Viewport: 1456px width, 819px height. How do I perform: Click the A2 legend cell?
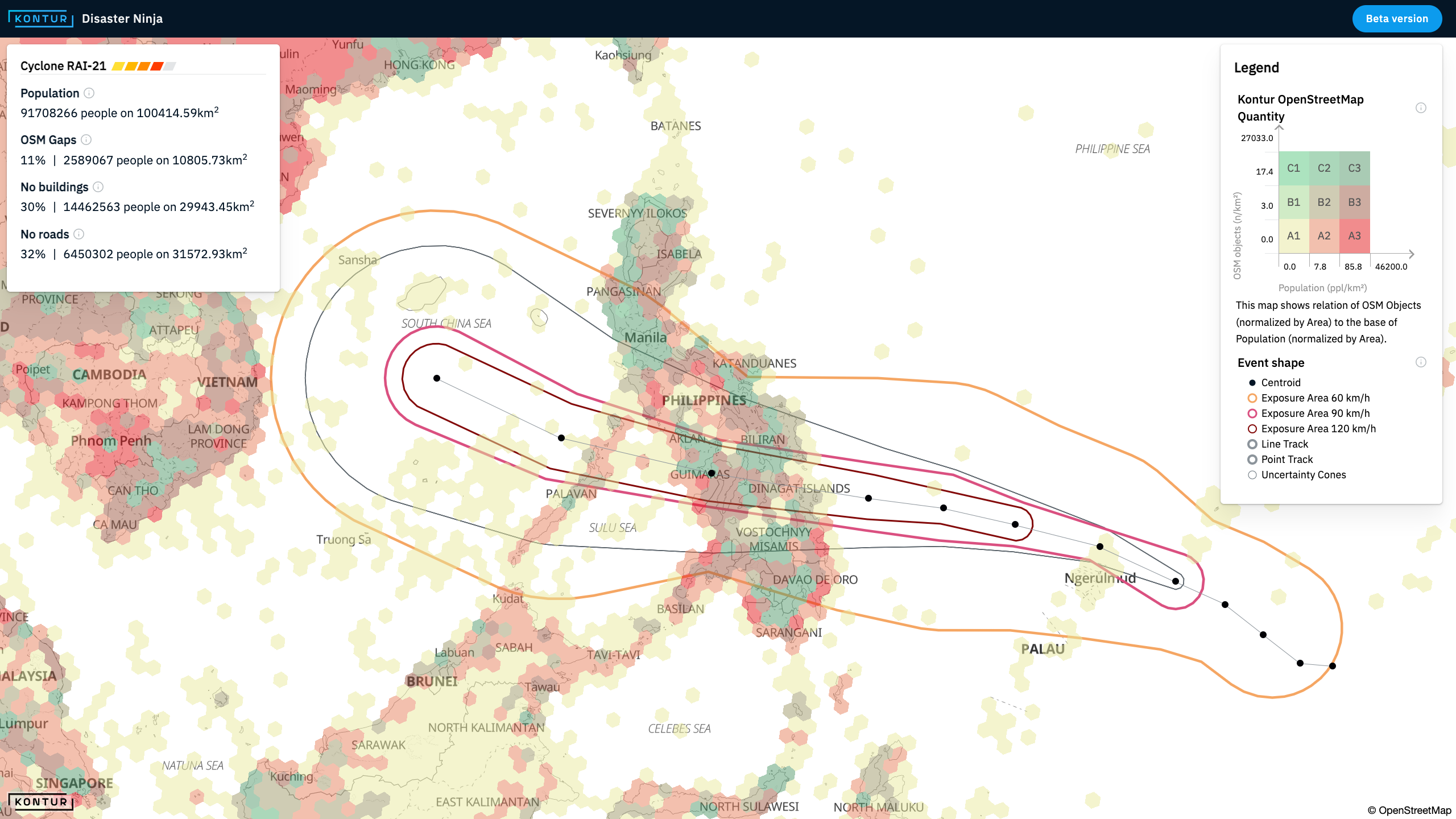(1324, 236)
